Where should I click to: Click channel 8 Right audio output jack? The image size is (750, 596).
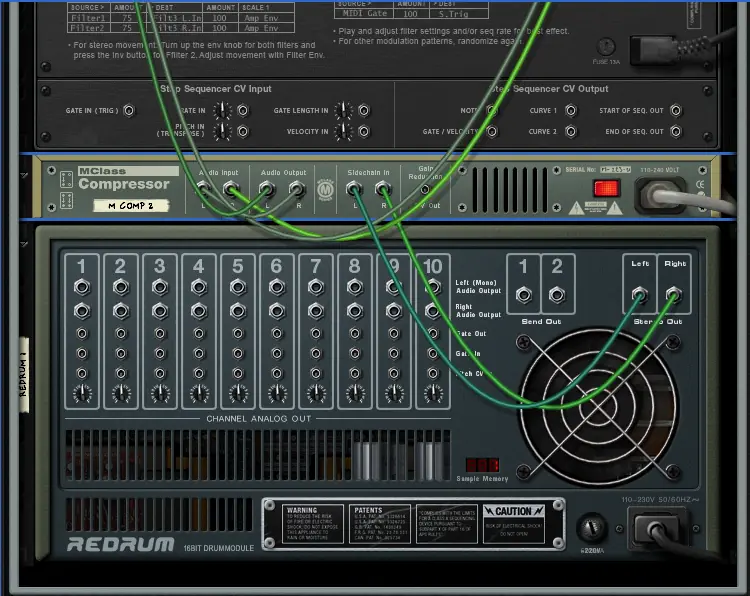pos(355,311)
